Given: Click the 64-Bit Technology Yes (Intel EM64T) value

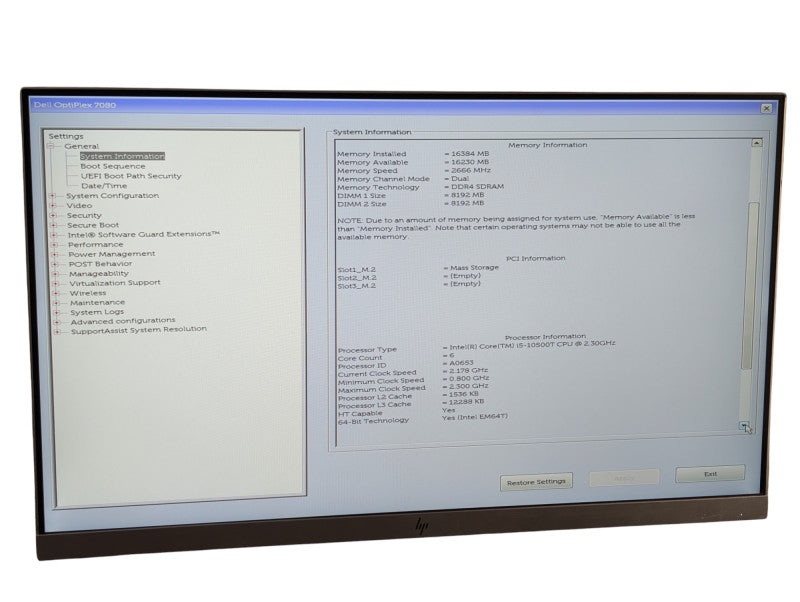Looking at the screenshot, I should [475, 417].
